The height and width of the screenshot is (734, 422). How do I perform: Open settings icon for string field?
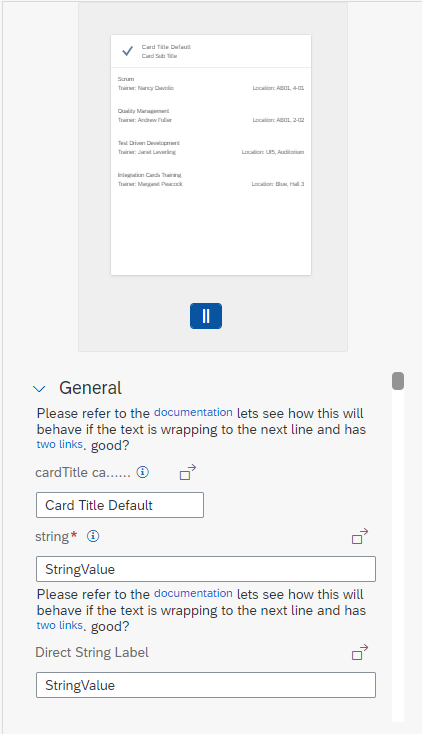(360, 536)
